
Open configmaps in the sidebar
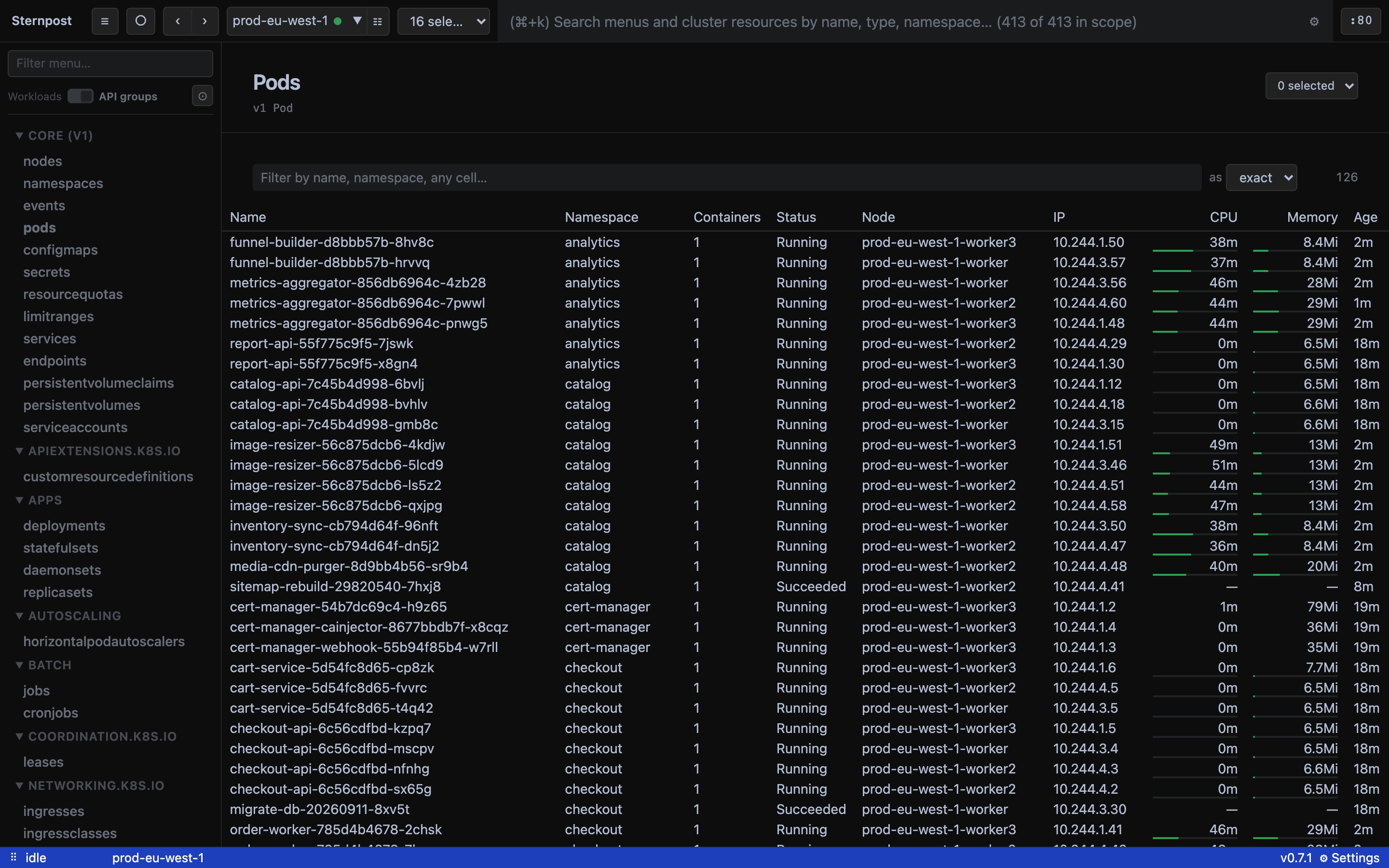60,250
